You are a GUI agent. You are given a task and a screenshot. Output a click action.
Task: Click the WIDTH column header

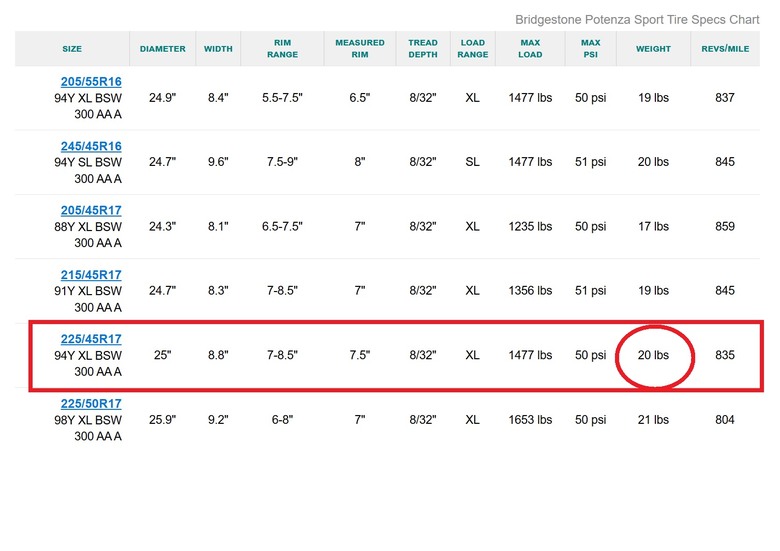[x=218, y=49]
